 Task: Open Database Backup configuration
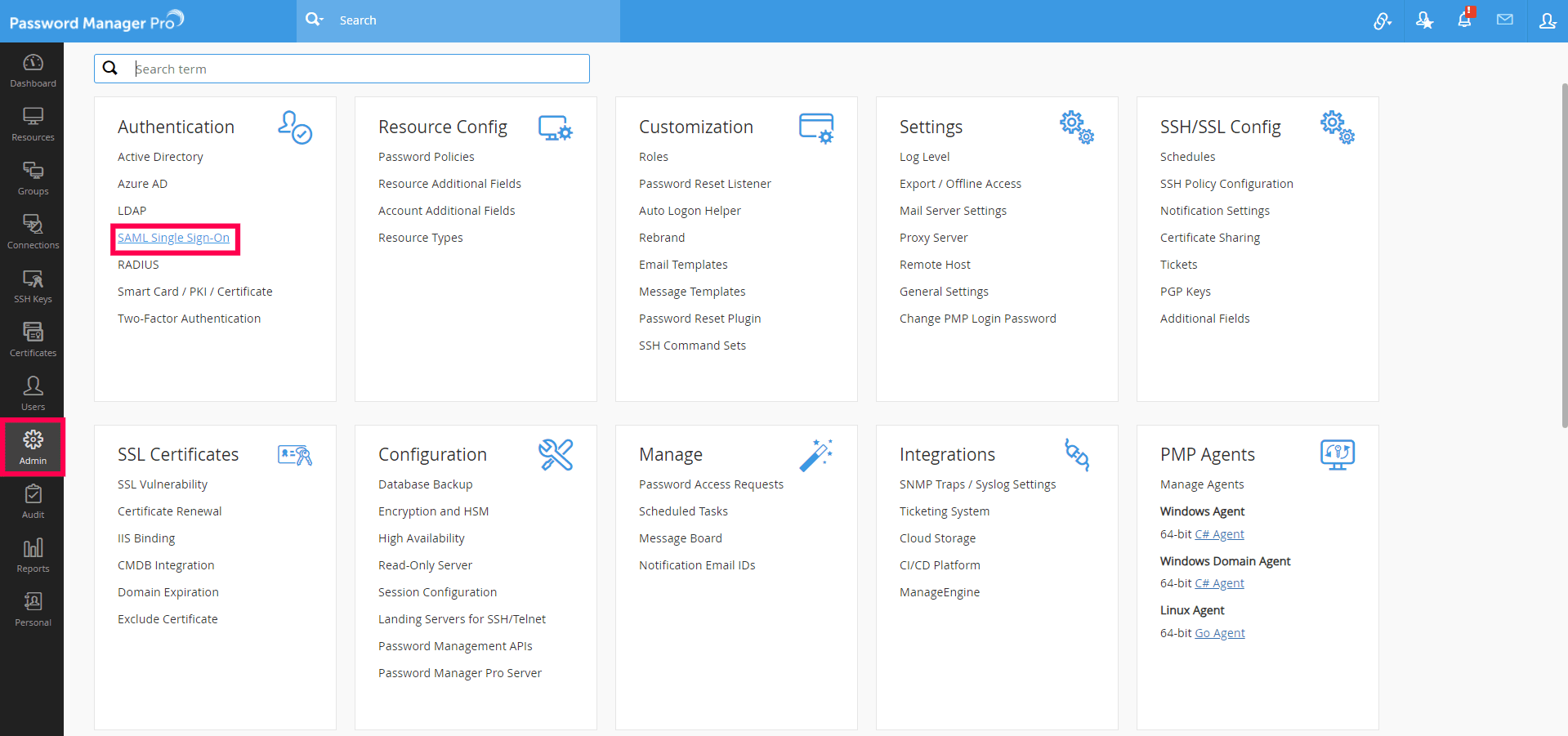[x=425, y=484]
